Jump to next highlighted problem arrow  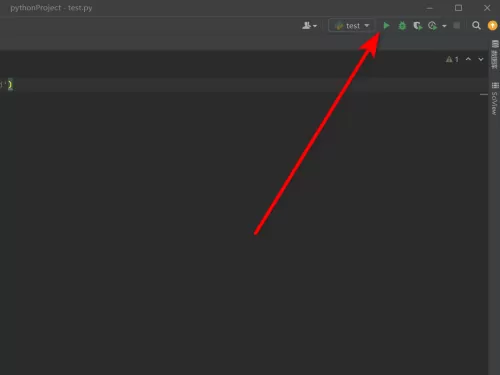481,59
